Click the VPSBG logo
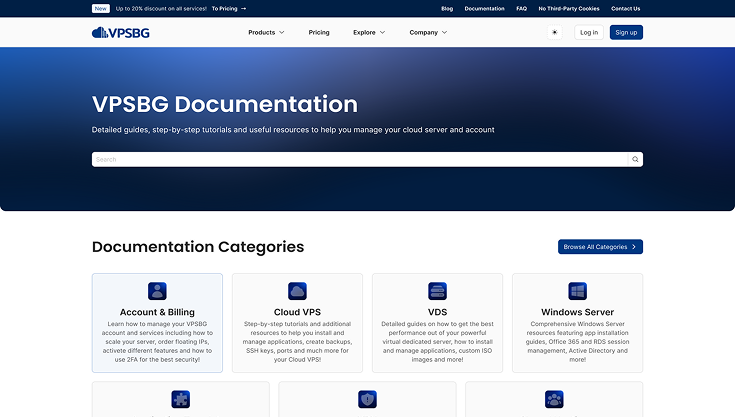The width and height of the screenshot is (735, 417). [120, 32]
